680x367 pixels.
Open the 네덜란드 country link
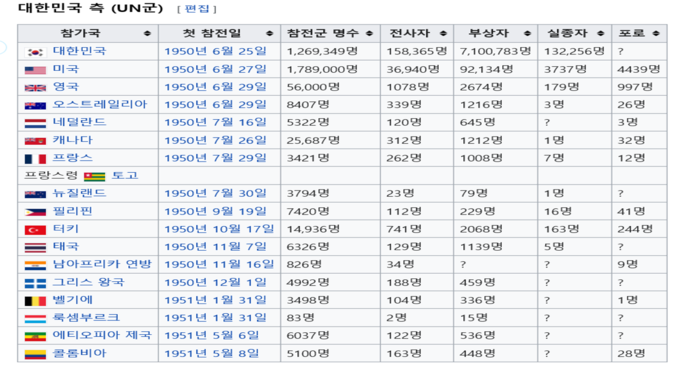click(x=79, y=122)
